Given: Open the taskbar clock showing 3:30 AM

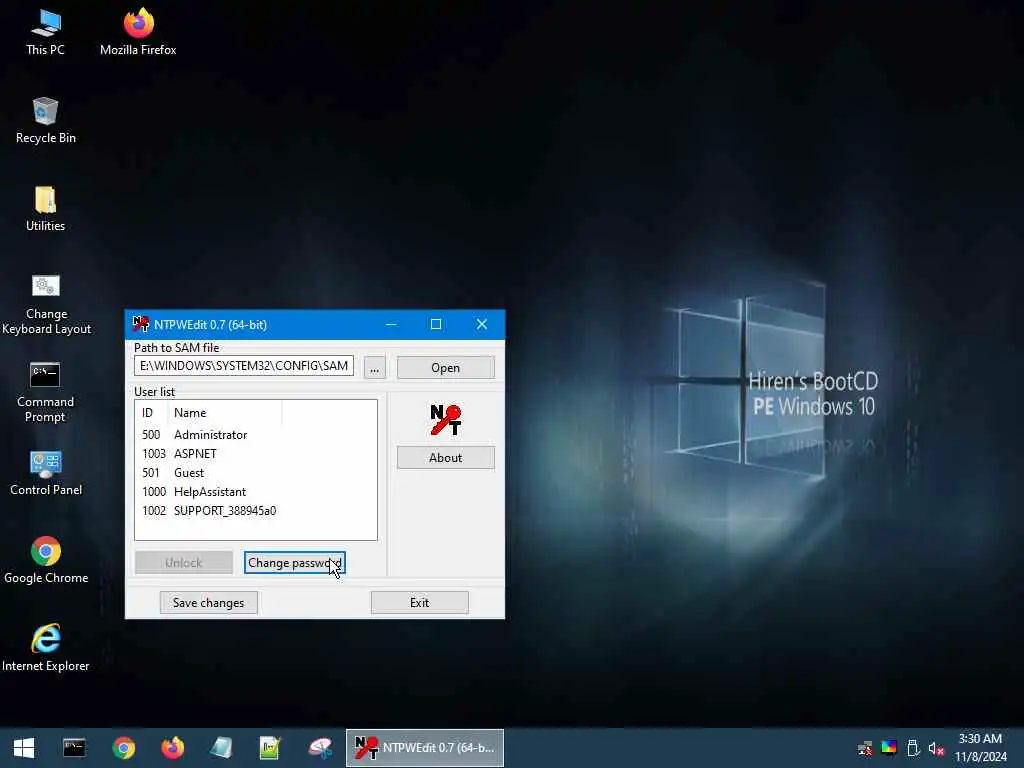Looking at the screenshot, I should (x=980, y=748).
